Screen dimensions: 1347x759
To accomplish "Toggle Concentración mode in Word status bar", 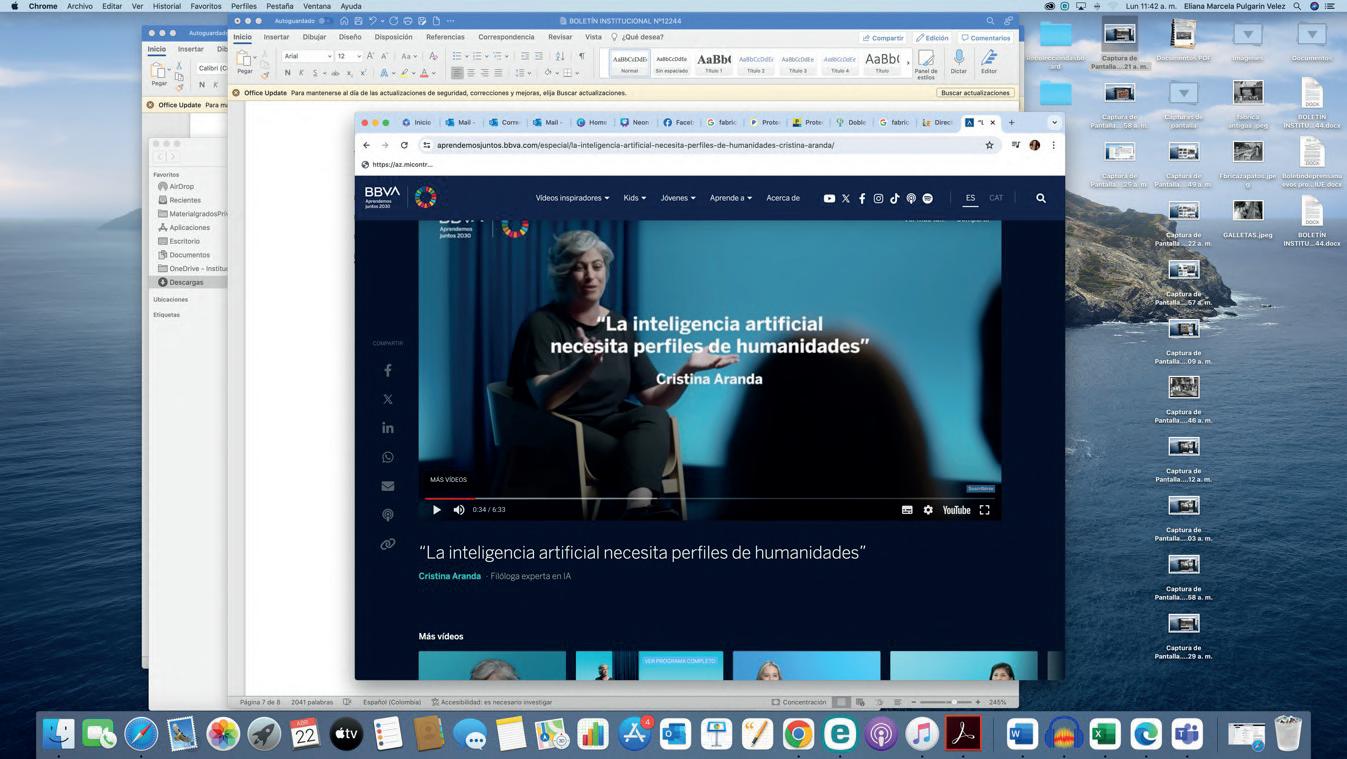I will click(799, 702).
